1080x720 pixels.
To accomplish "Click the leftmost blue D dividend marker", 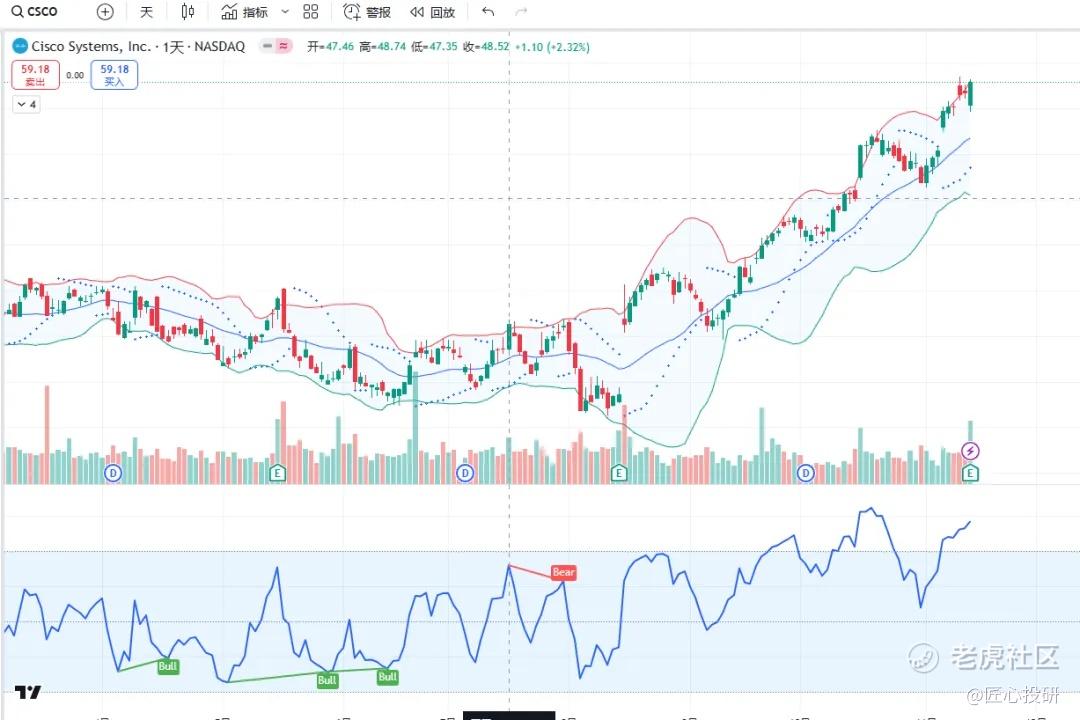I will (113, 472).
